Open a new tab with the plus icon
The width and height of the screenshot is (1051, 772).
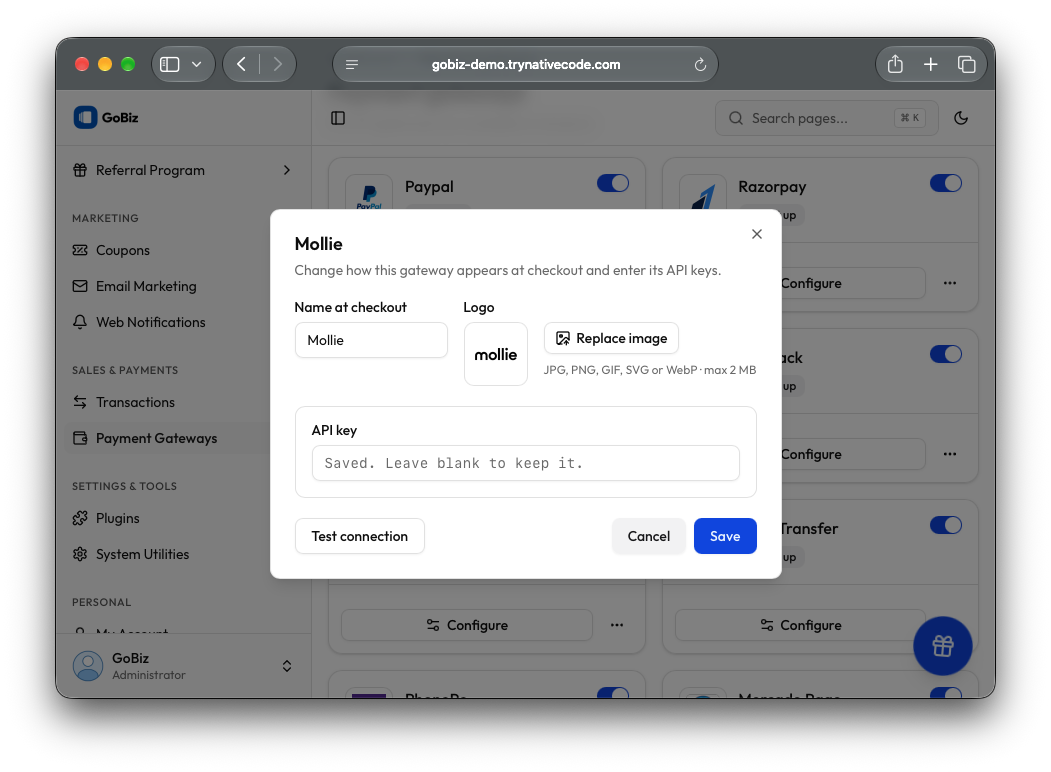point(931,64)
